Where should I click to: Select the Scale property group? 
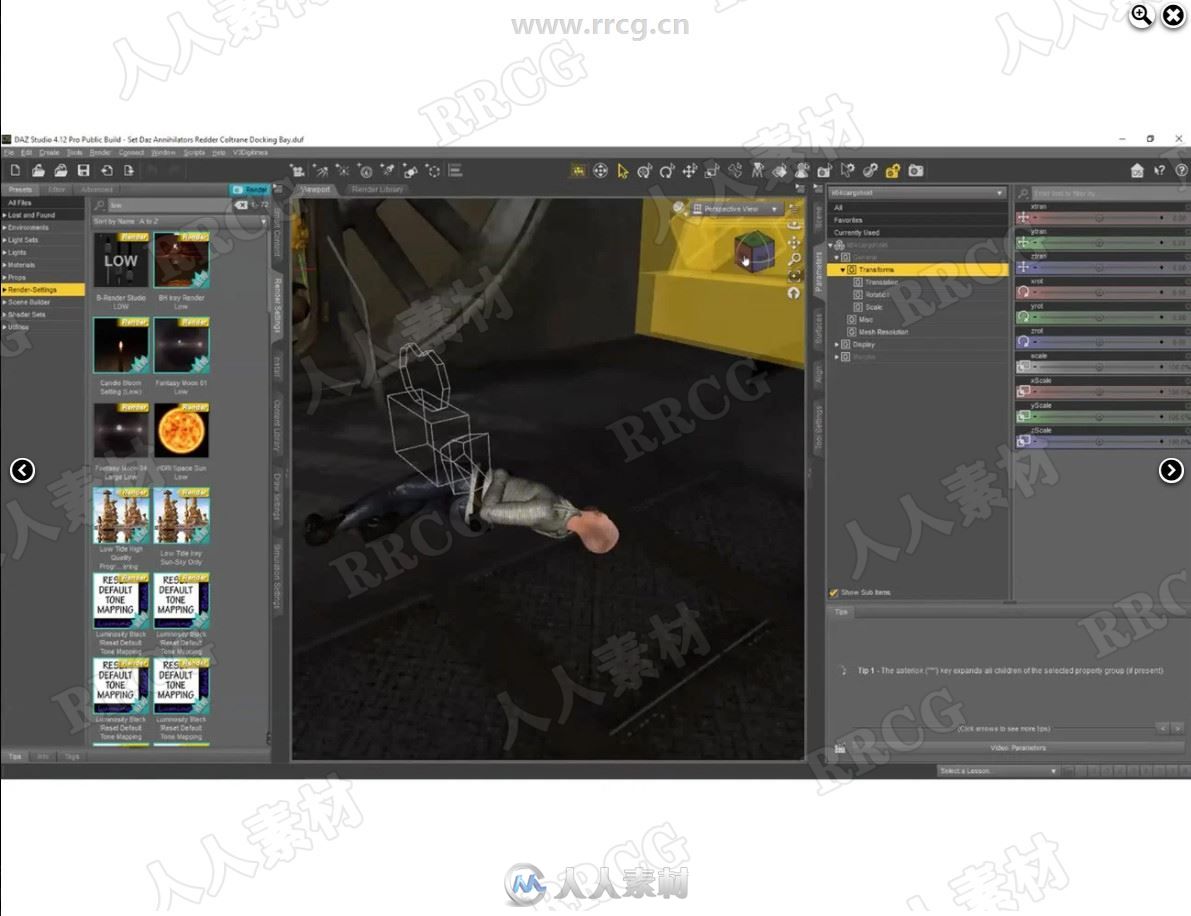tap(868, 308)
